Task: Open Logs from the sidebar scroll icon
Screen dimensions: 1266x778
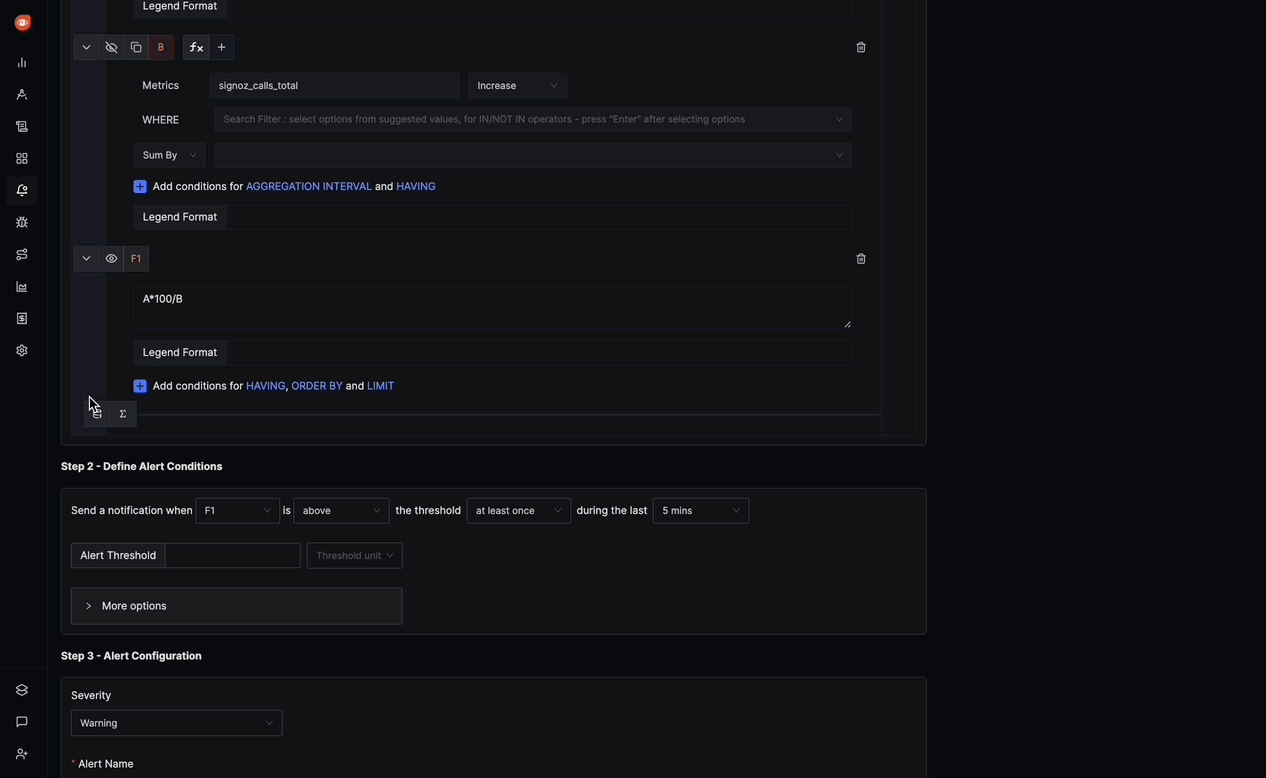Action: (22, 126)
